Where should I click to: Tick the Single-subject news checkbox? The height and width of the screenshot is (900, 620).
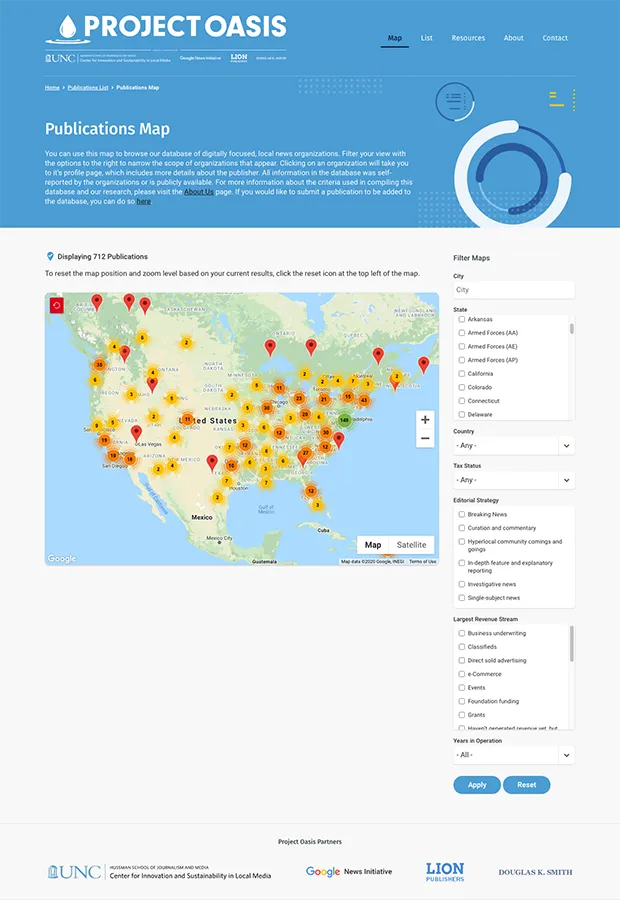pyautogui.click(x=462, y=598)
